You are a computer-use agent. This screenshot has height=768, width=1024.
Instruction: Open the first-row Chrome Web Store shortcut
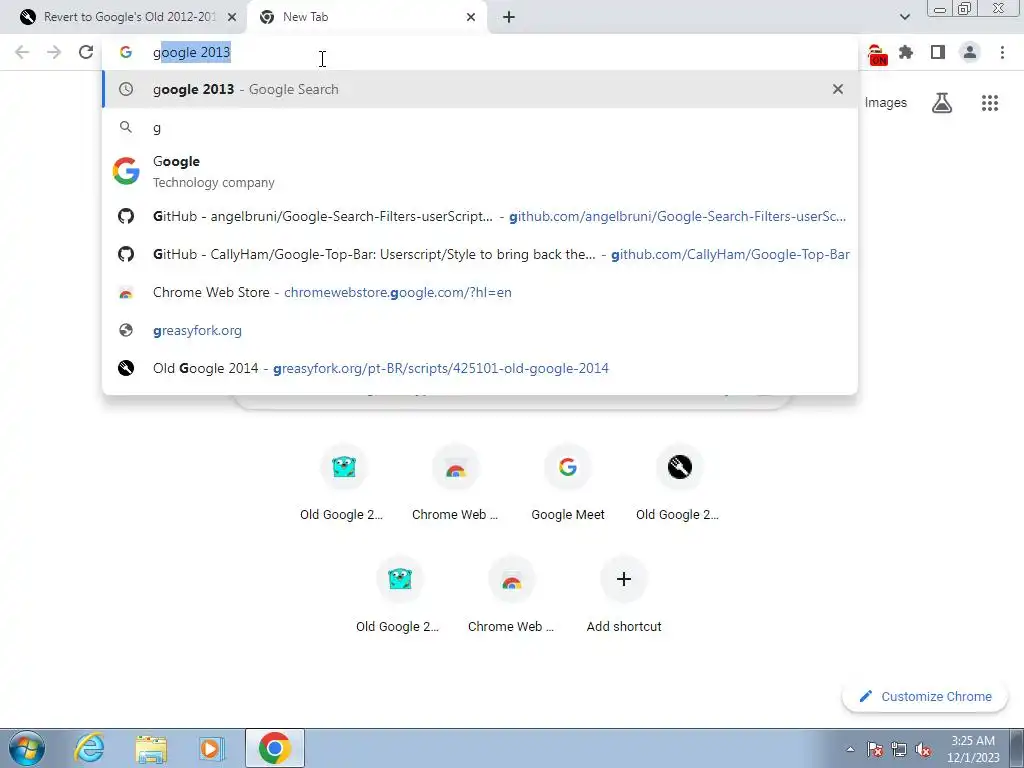click(455, 484)
